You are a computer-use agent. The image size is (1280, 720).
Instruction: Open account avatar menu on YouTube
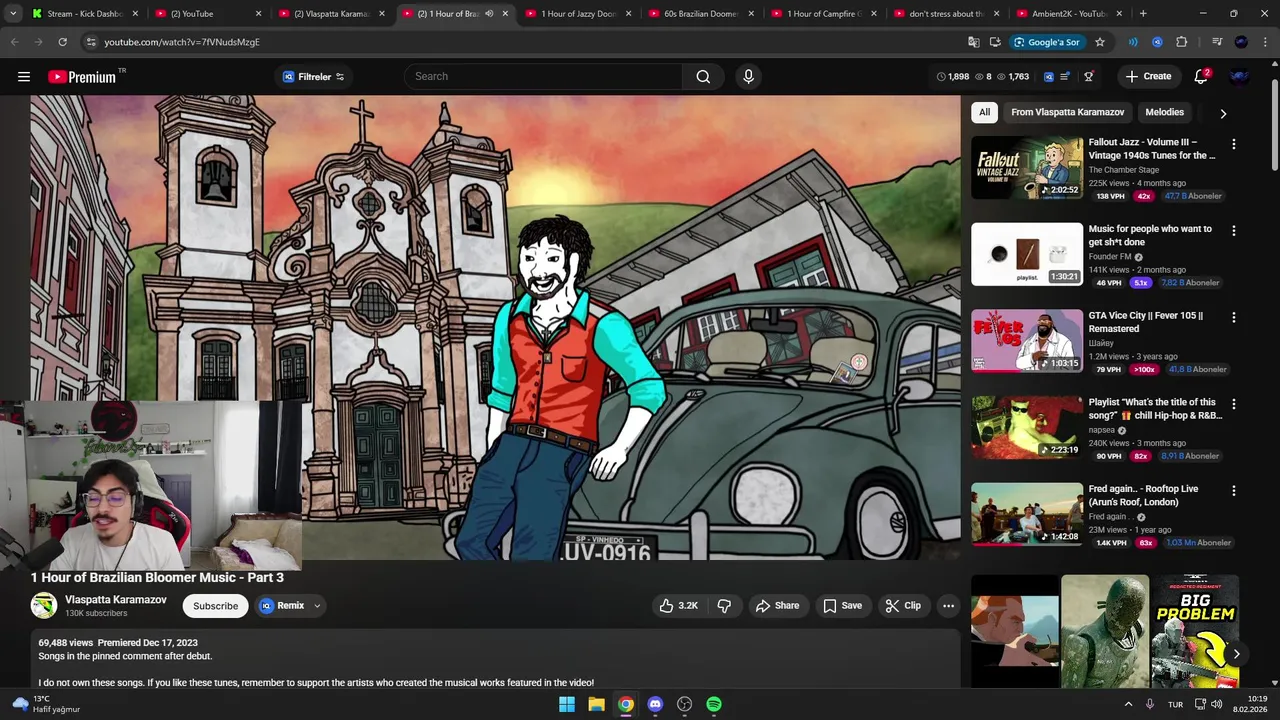[x=1240, y=76]
